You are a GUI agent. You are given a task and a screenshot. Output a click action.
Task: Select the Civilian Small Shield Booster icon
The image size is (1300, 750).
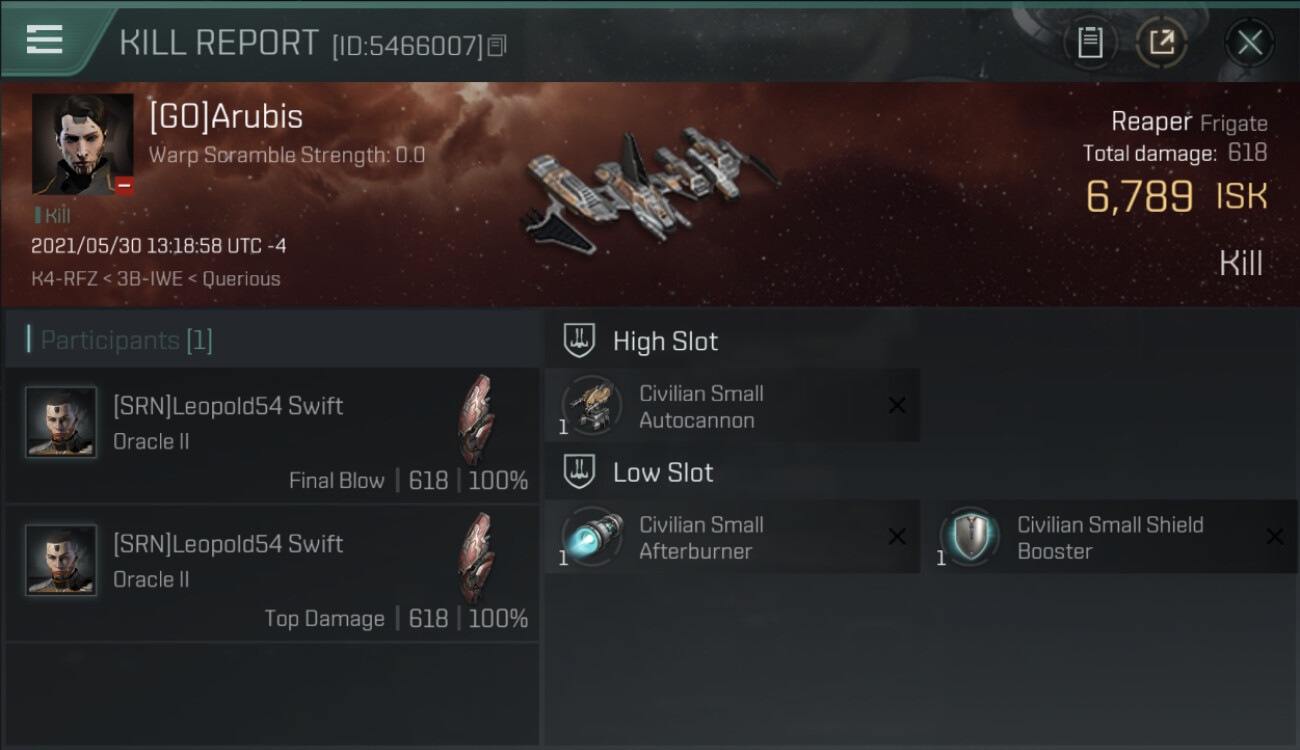969,537
